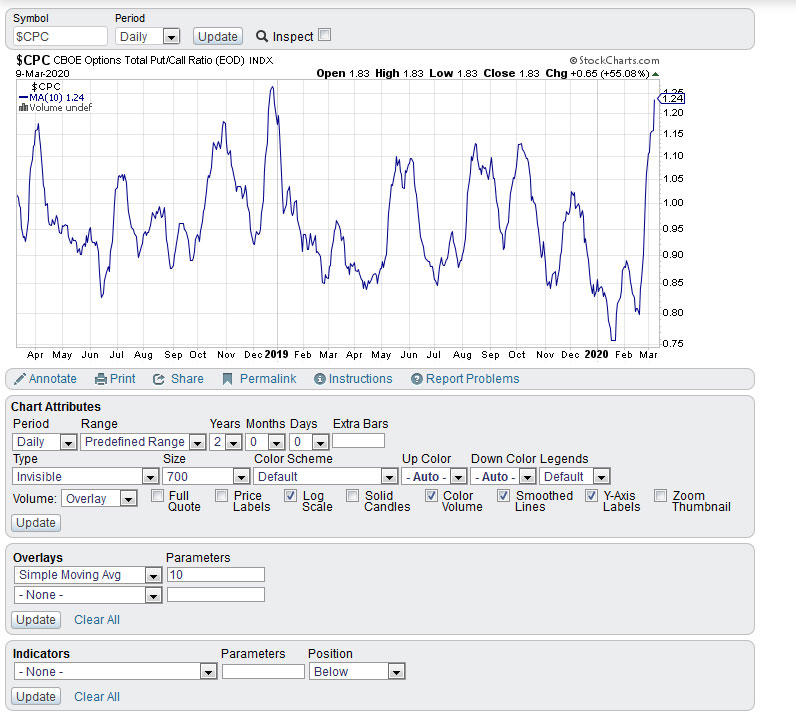Expand the Predefined Range dropdown

click(x=141, y=442)
